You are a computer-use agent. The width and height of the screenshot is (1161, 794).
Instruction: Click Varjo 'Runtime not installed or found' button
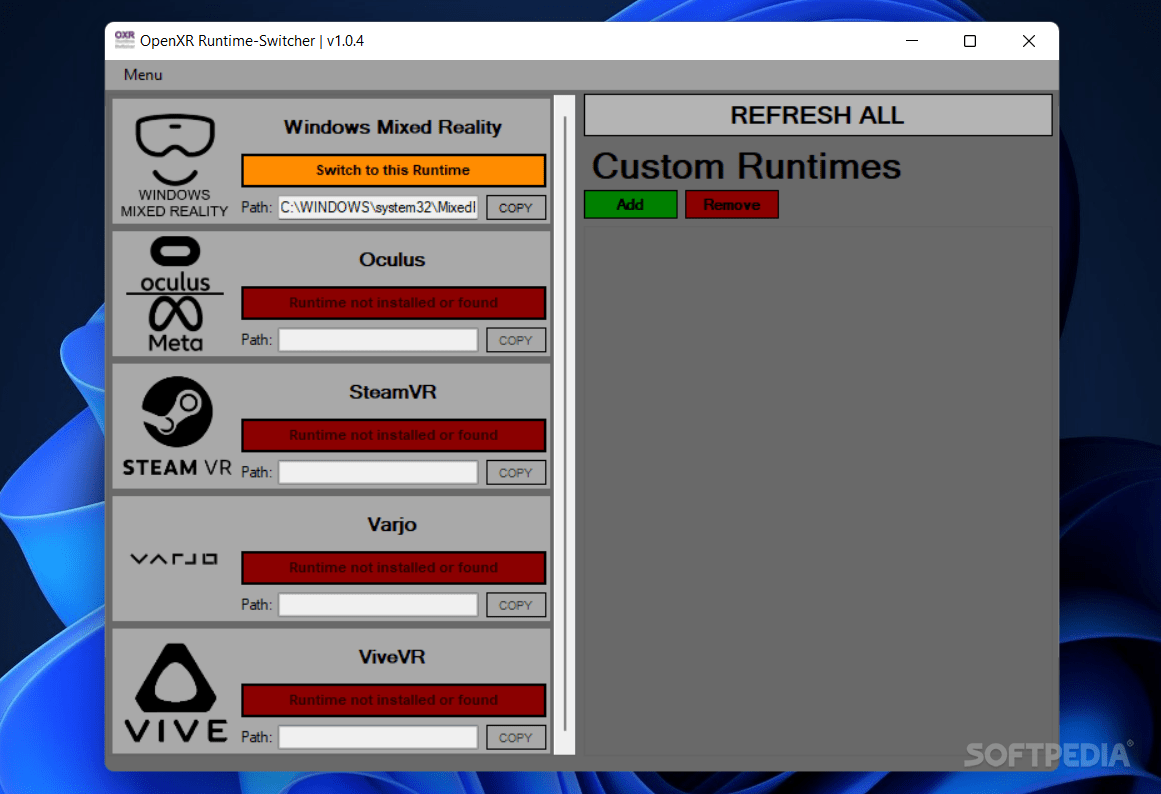tap(393, 568)
